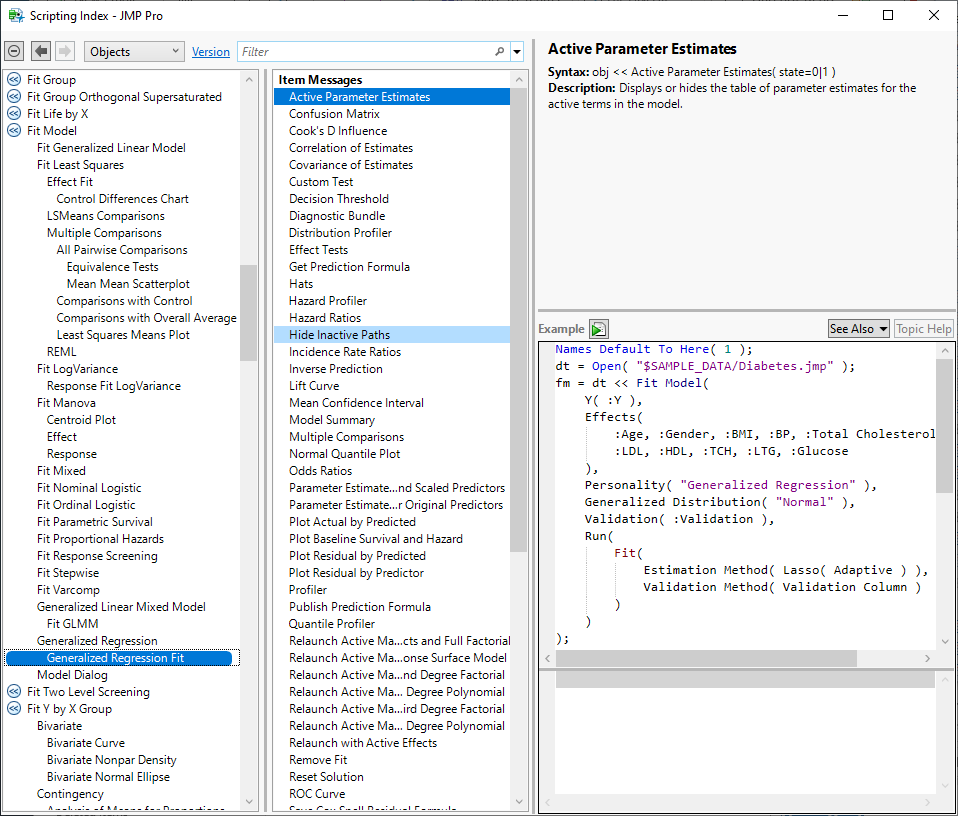Screen dimensions: 958x816
Task: Click the magnifier icon in the Filter box
Action: [500, 52]
